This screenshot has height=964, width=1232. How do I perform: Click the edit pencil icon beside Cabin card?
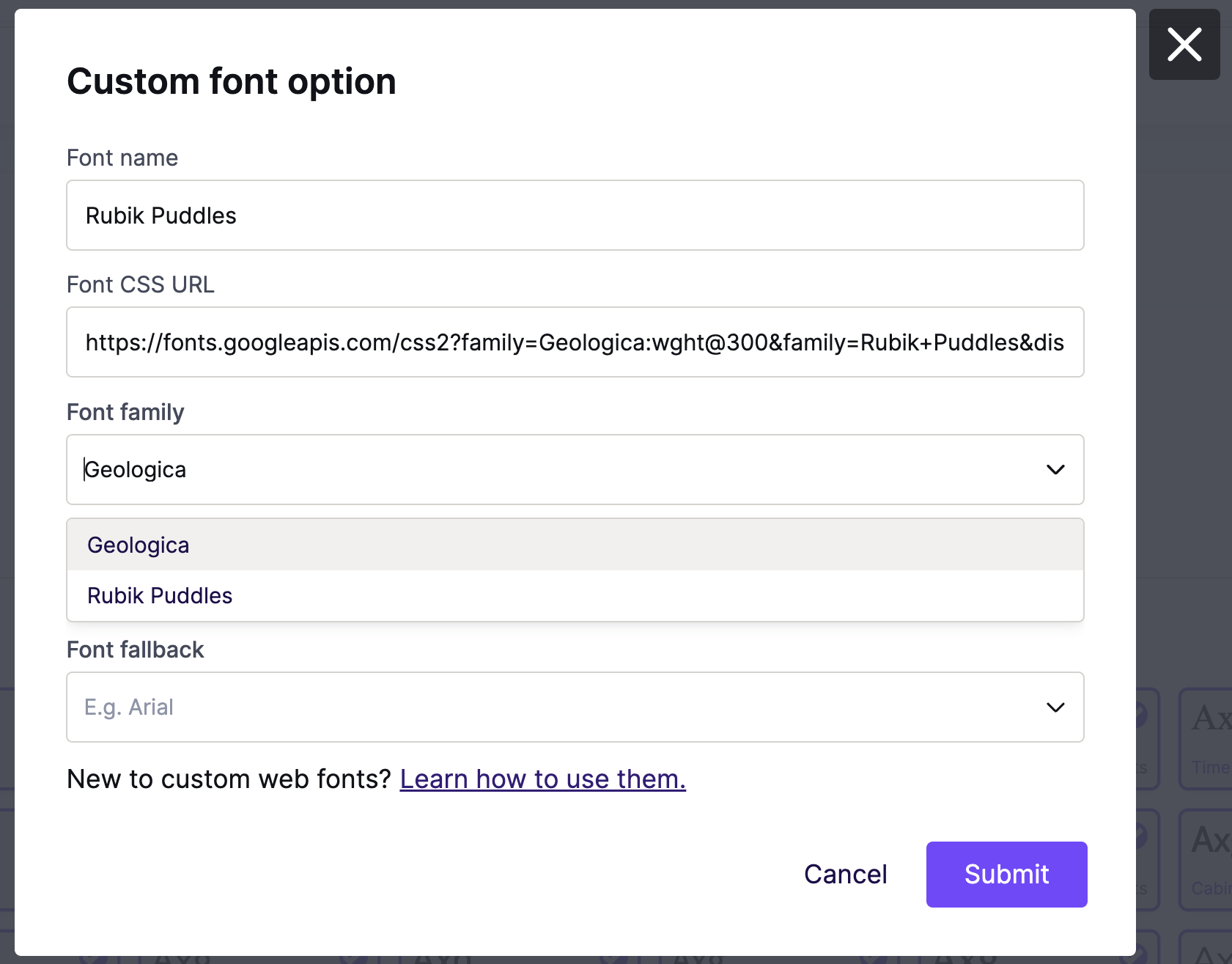pos(1140,835)
